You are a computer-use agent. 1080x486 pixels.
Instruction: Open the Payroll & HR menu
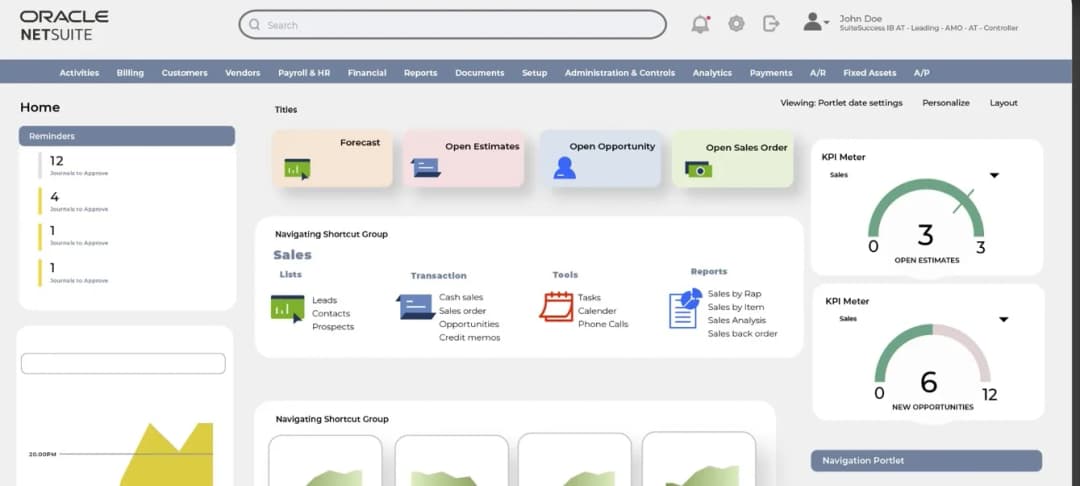pyautogui.click(x=304, y=72)
